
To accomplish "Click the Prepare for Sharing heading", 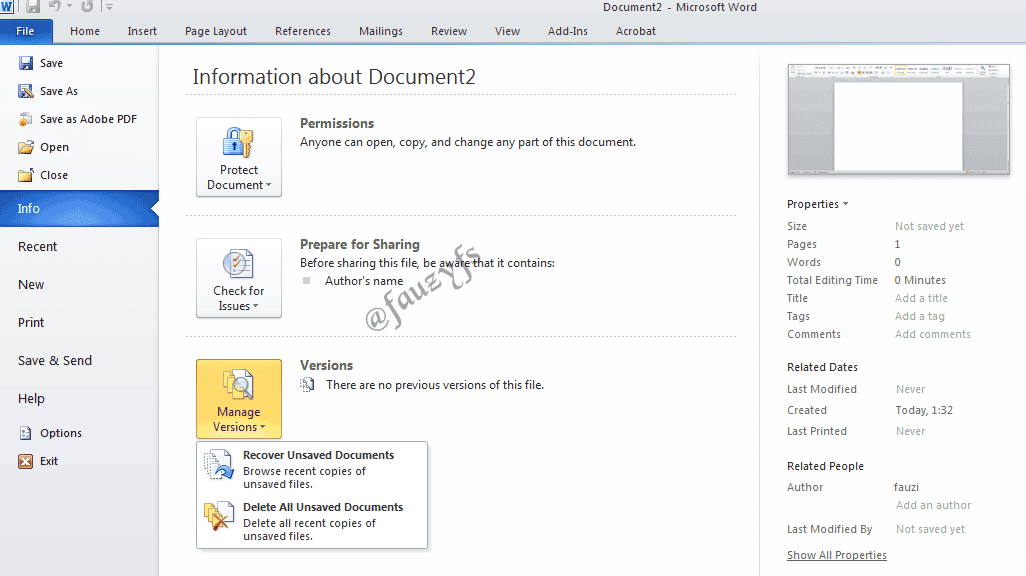I will (x=360, y=244).
